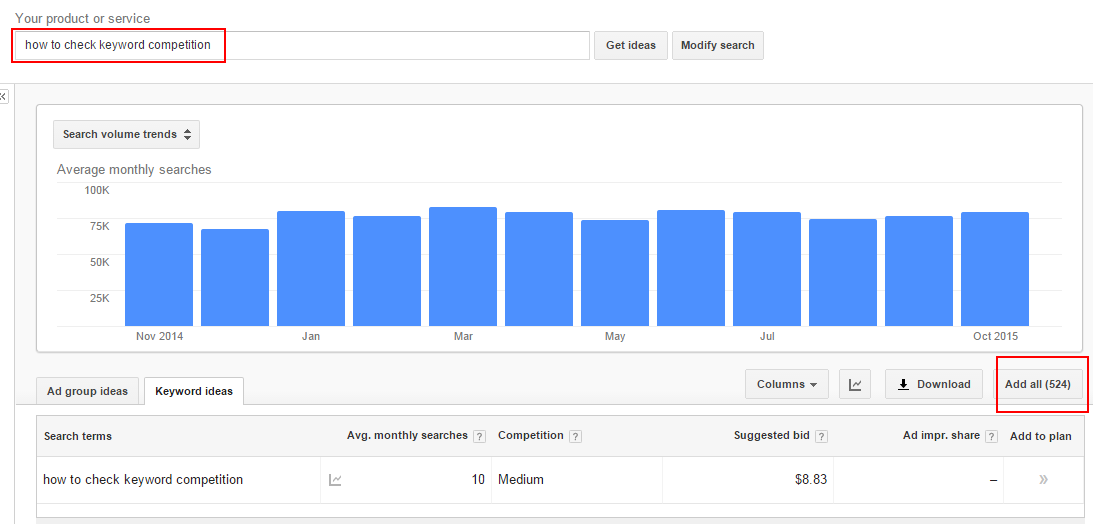1093x524 pixels.
Task: Click the Oct 2015 bar in the chart
Action: pos(995,268)
